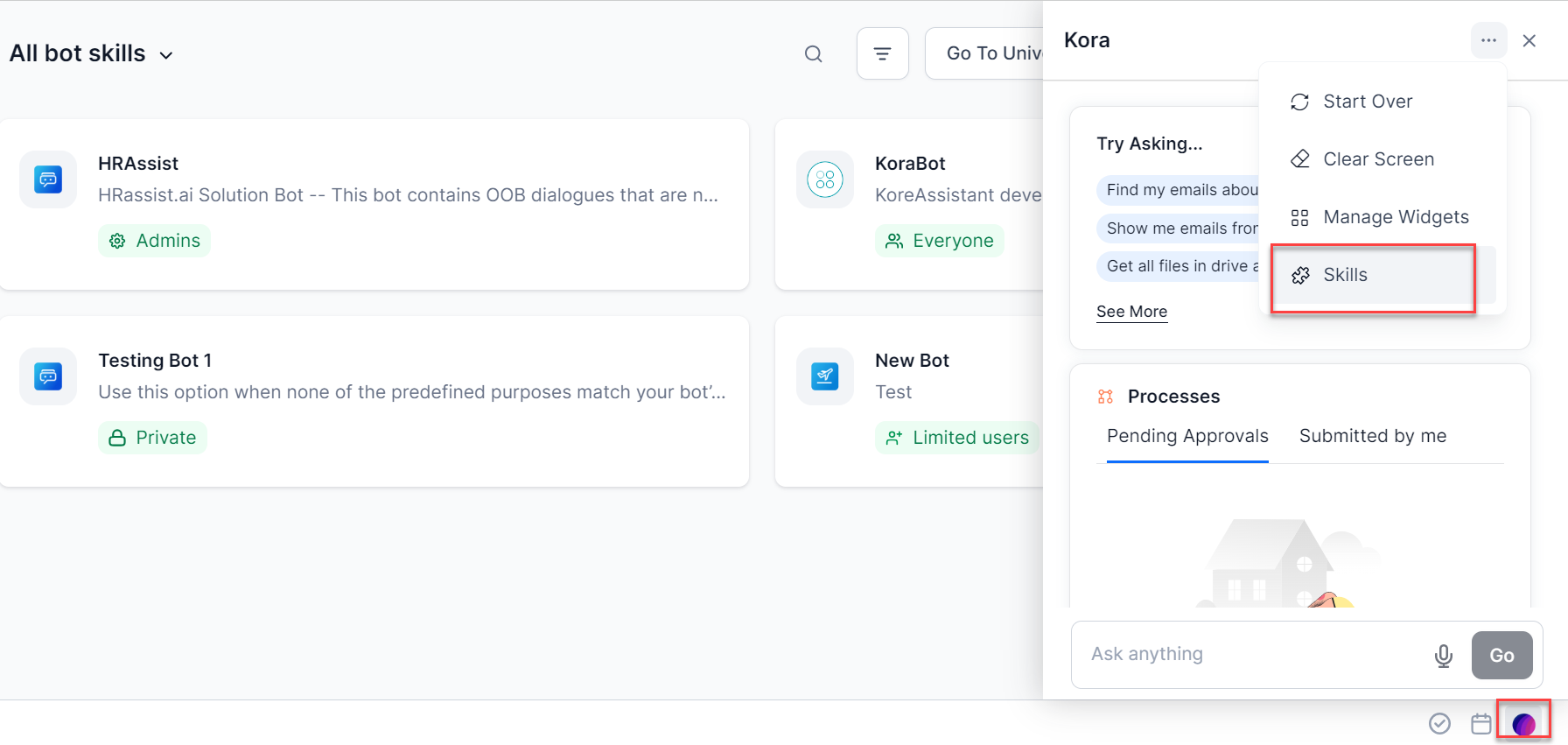Click the KoraBot circular icon

[824, 179]
